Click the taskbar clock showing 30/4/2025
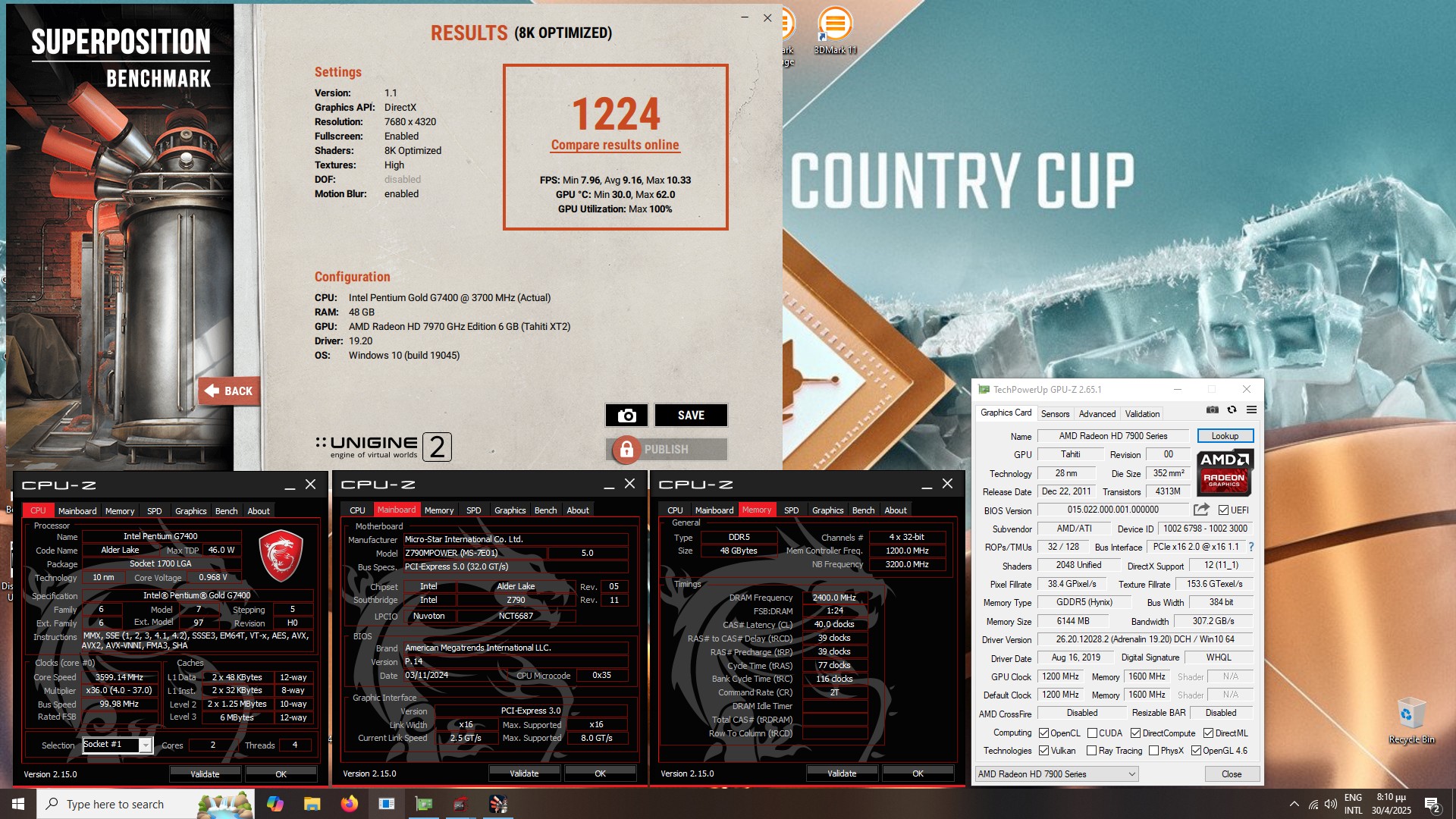Screen dimensions: 1456x819 (1391, 804)
